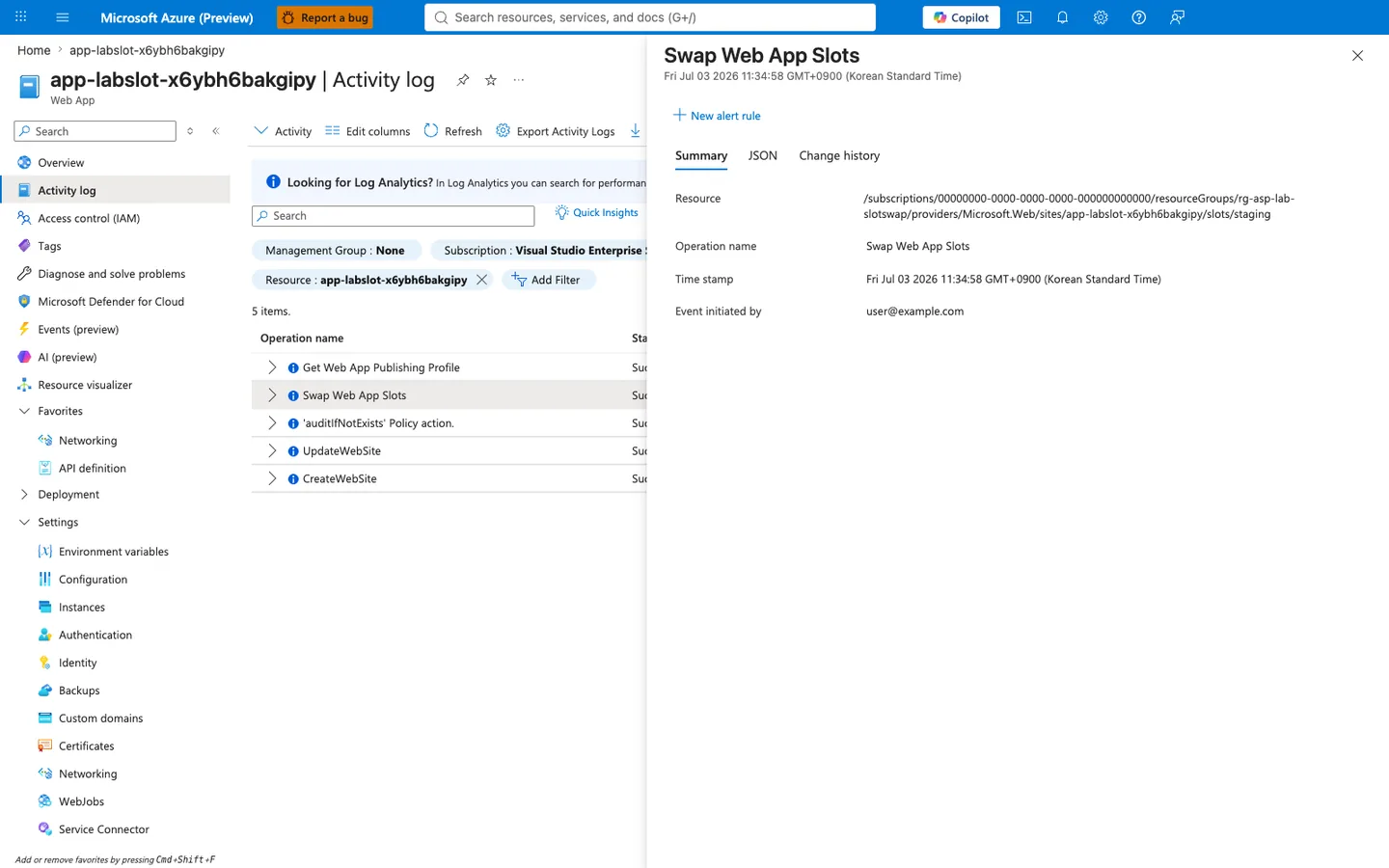Open Quick Insights link
This screenshot has width=1389, height=868.
pyautogui.click(x=597, y=213)
